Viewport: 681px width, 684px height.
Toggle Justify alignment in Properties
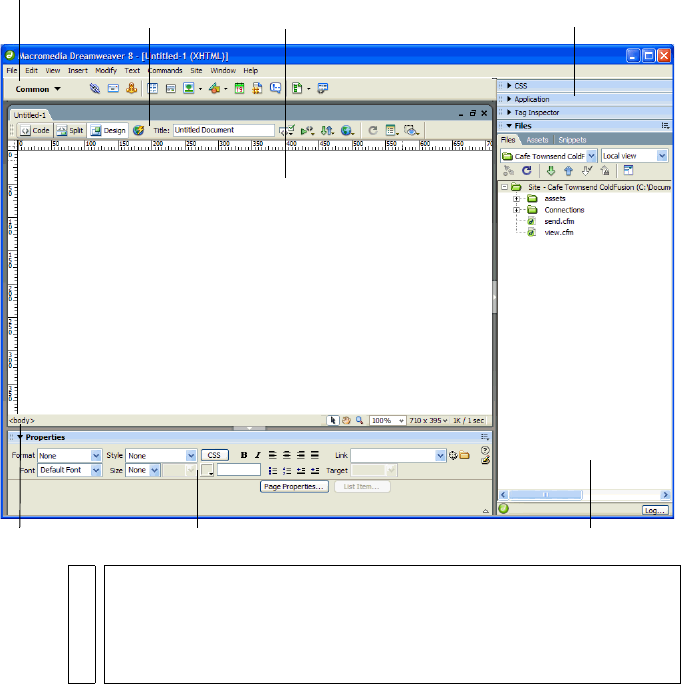tap(315, 455)
